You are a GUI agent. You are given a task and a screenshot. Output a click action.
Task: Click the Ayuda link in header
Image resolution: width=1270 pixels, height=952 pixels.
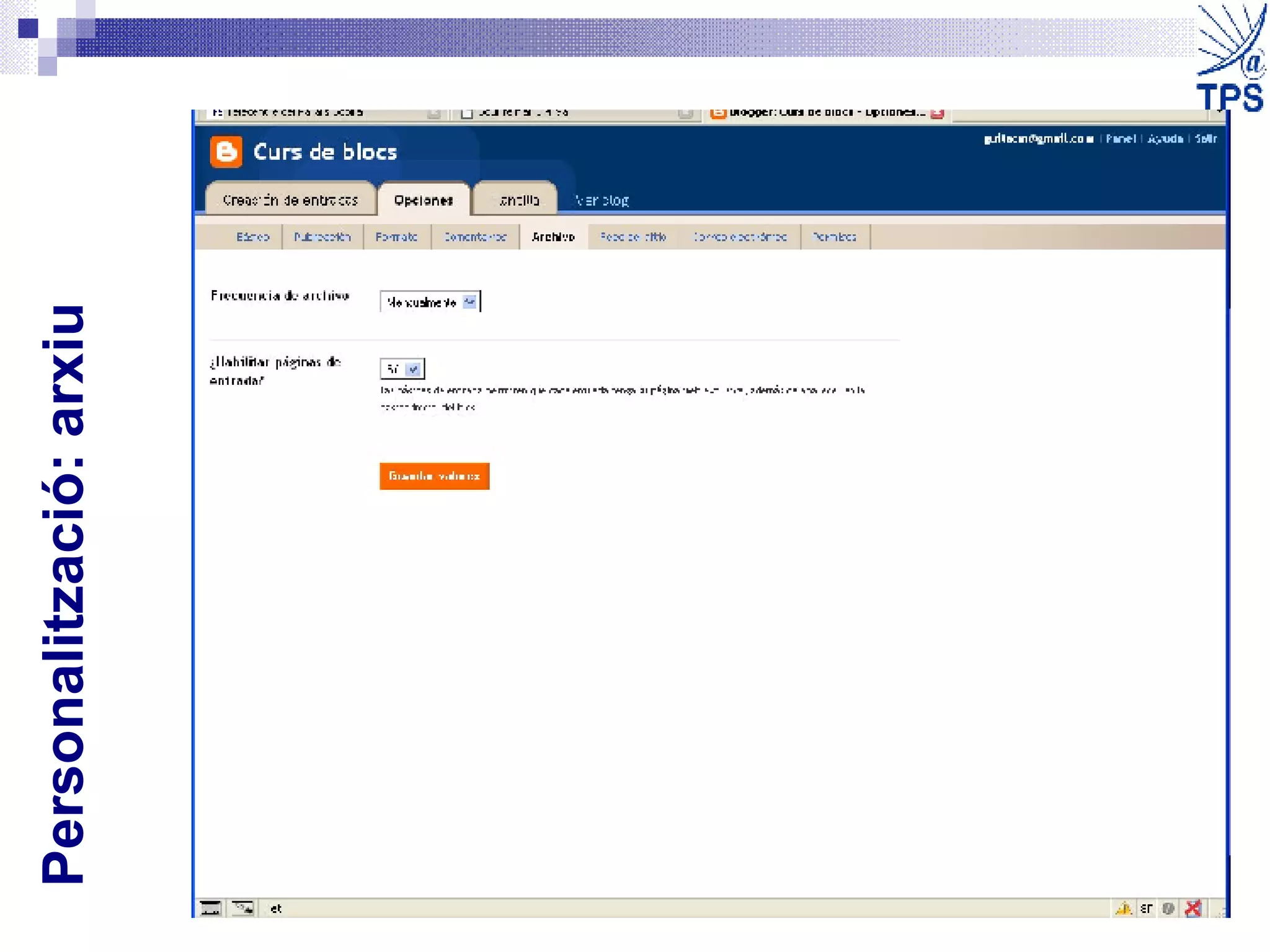[x=1165, y=139]
